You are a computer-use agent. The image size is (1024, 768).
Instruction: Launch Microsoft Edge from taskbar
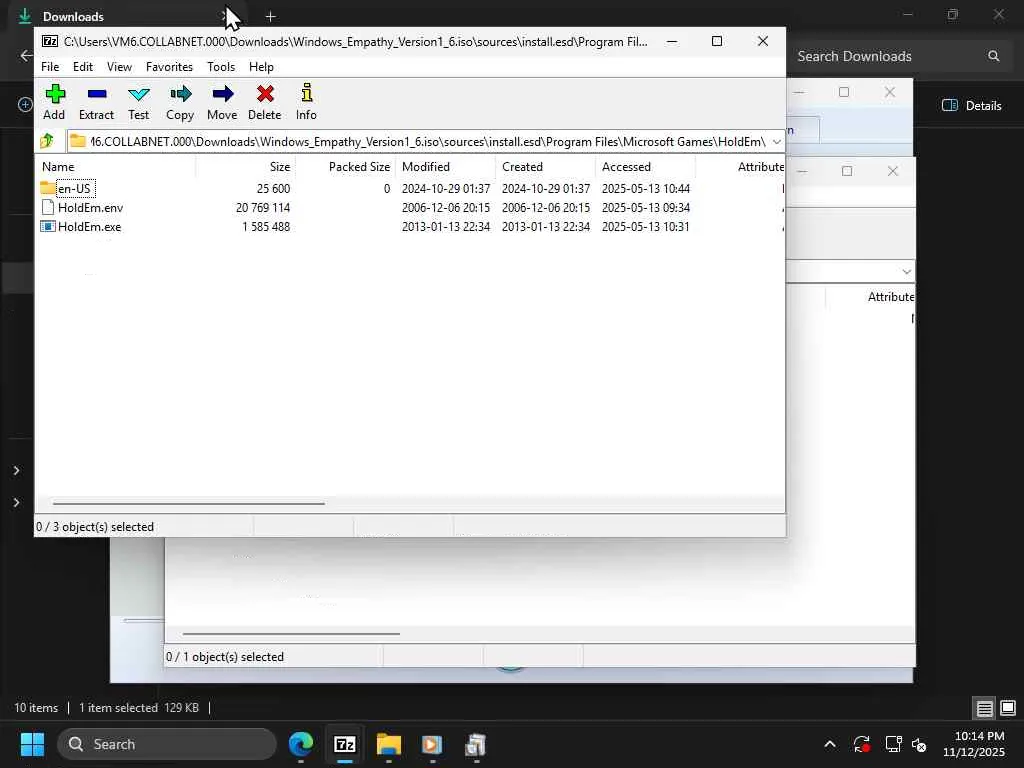pos(301,744)
